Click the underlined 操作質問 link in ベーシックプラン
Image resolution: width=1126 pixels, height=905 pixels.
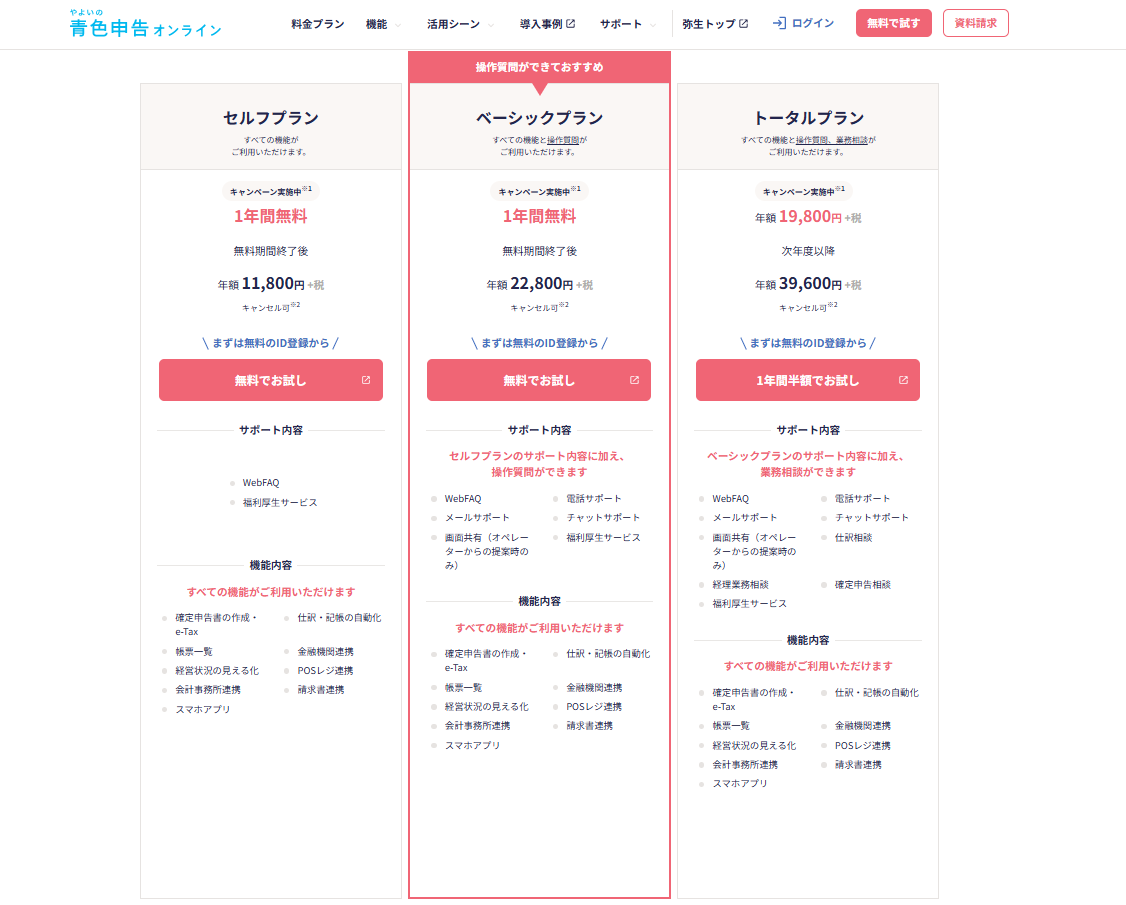point(563,140)
